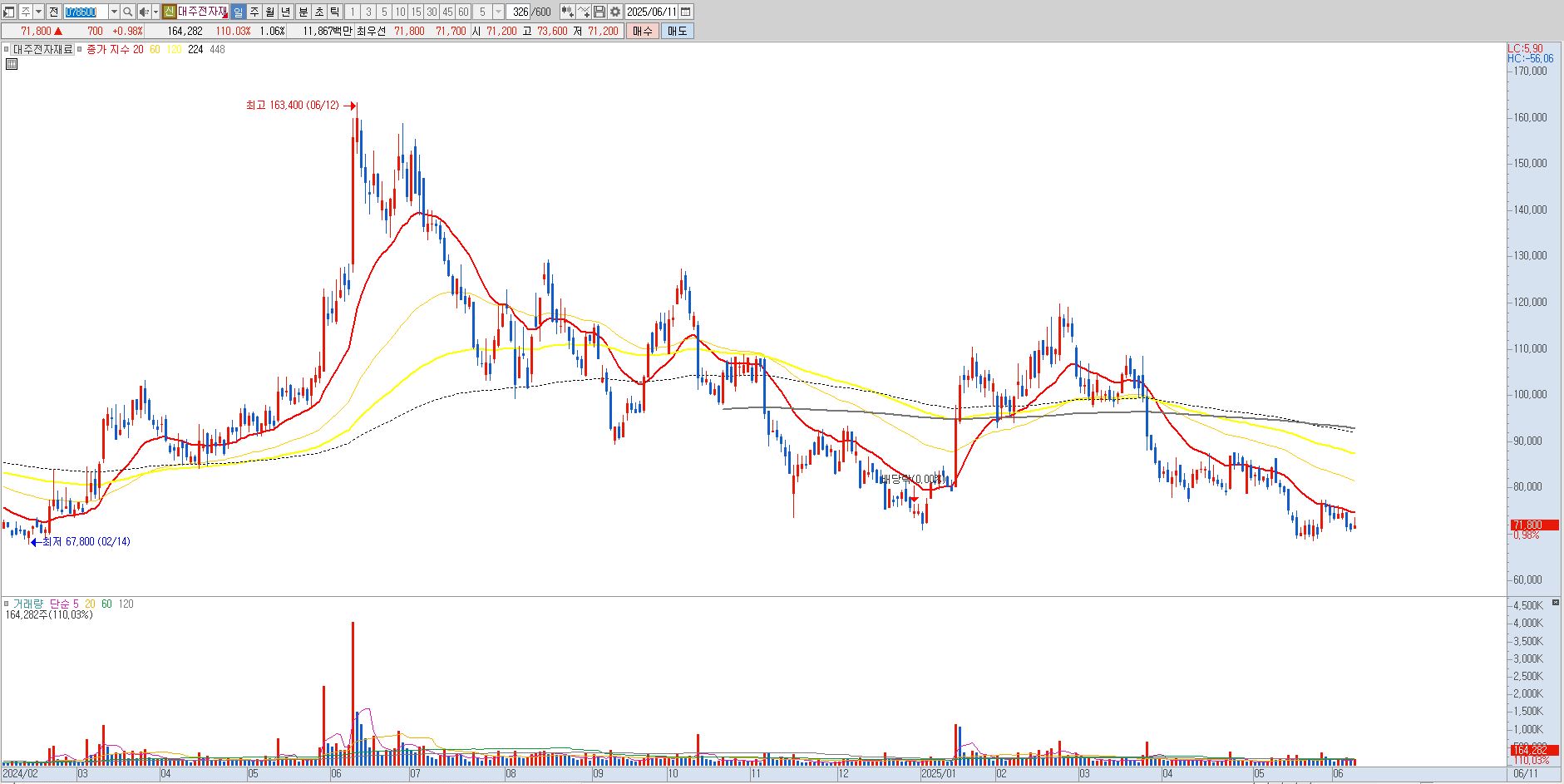The image size is (1564, 784).
Task: Click the small square before 거래량 label
Action: [x=6, y=604]
